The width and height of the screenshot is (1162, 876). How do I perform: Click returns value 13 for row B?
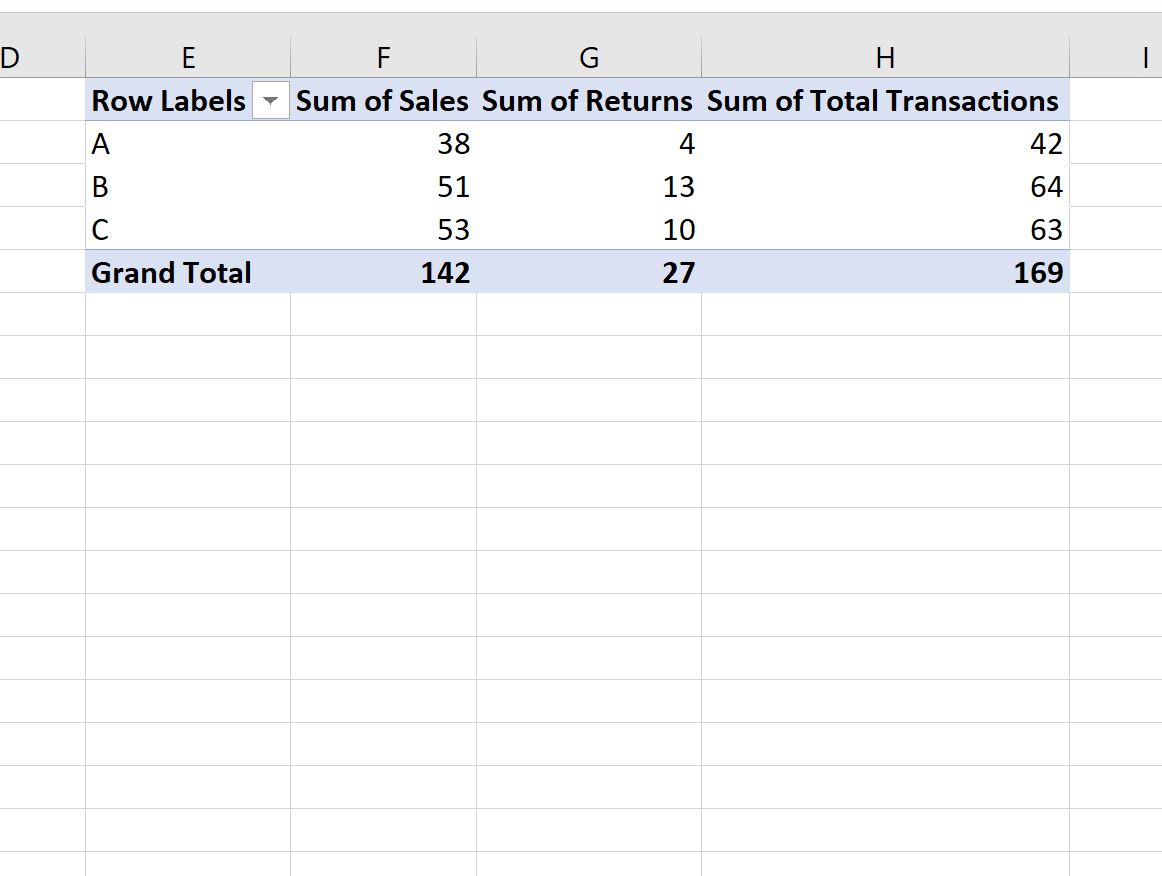click(x=589, y=186)
